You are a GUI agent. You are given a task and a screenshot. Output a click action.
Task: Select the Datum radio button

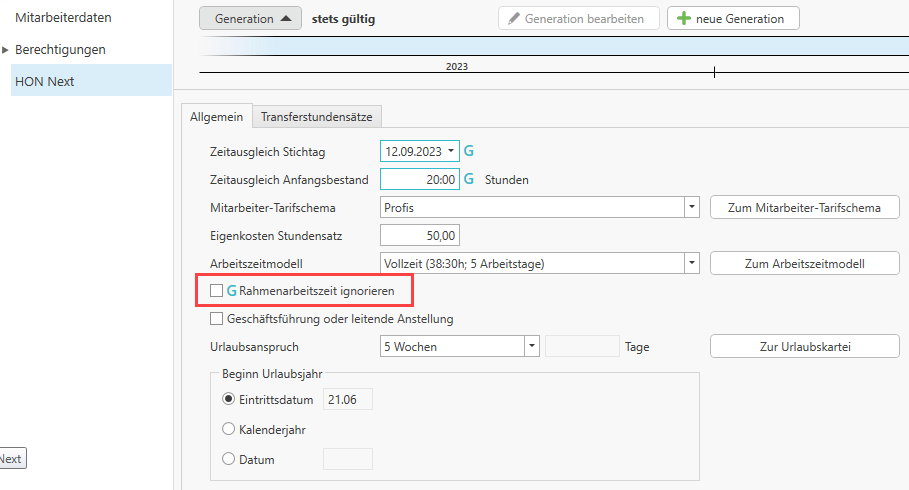point(229,460)
